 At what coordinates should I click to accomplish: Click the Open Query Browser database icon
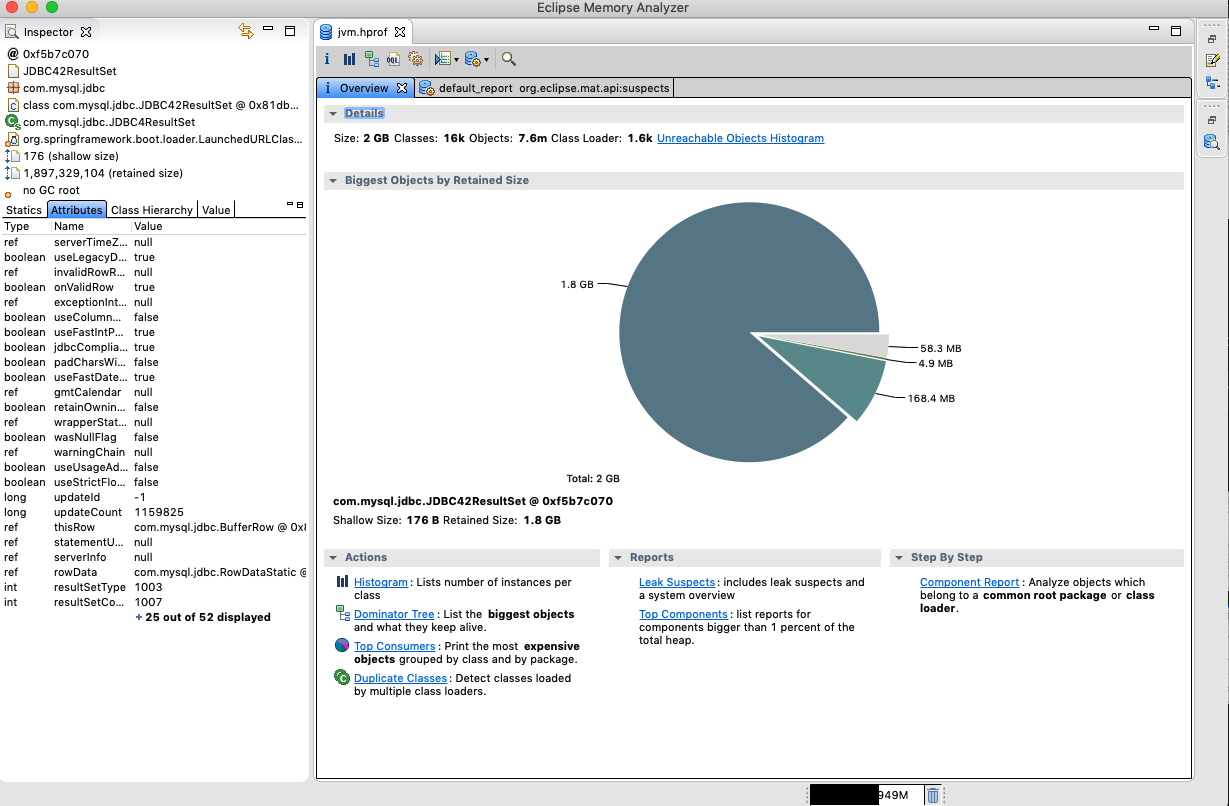point(473,59)
